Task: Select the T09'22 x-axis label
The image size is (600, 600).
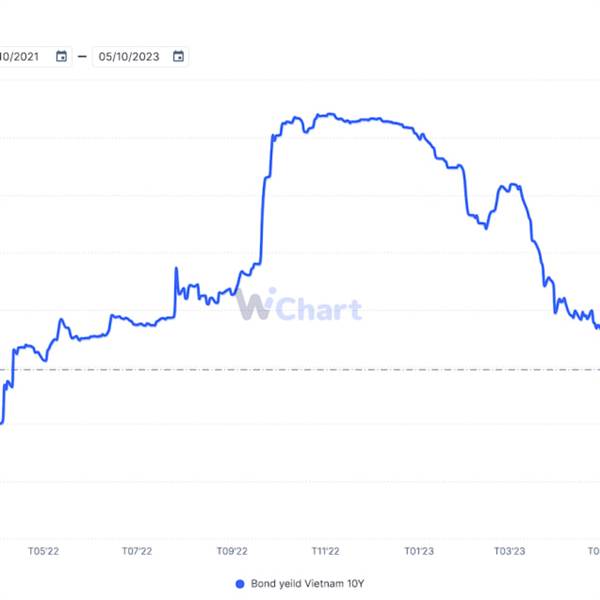Action: click(232, 551)
